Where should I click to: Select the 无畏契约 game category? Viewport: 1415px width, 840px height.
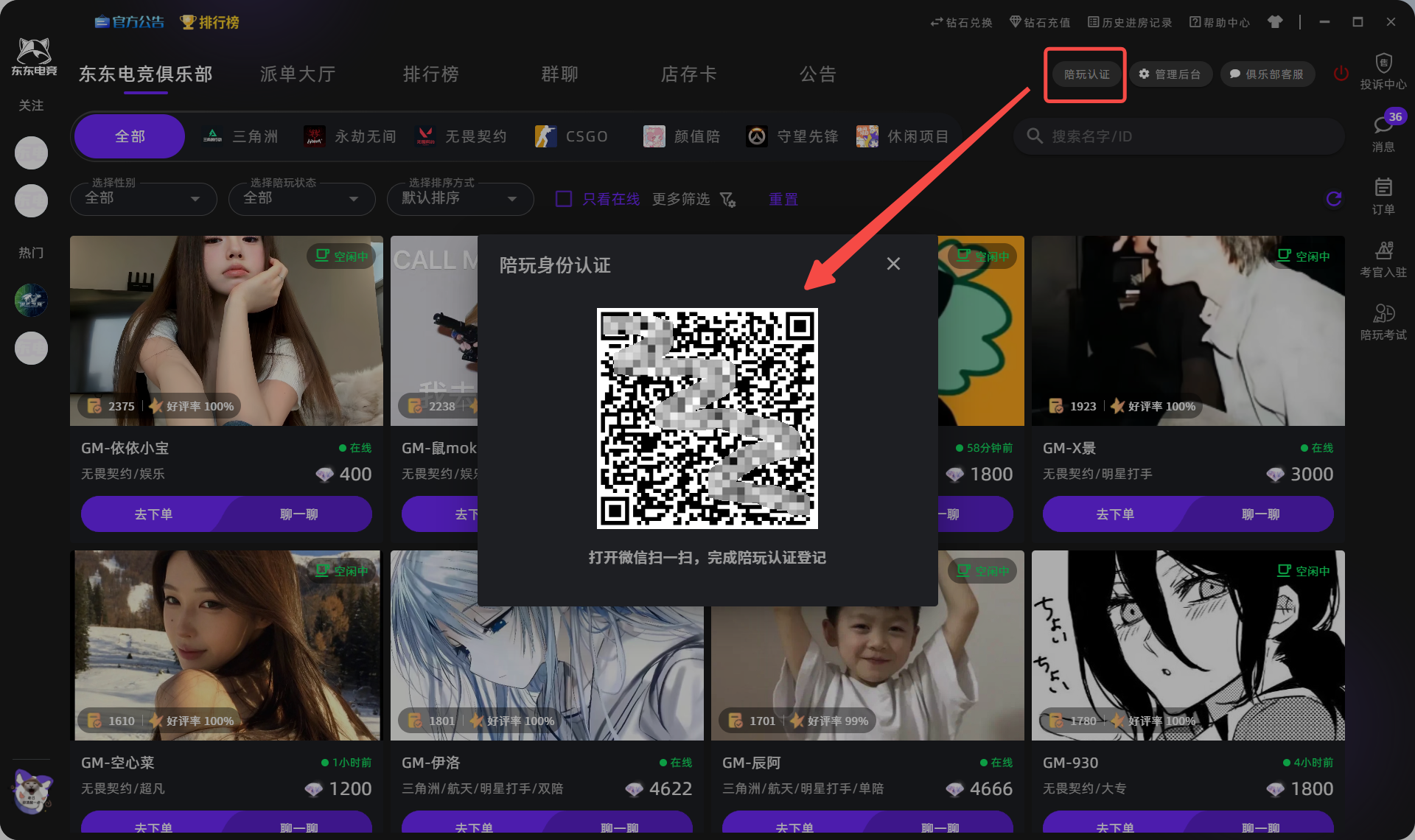[461, 136]
